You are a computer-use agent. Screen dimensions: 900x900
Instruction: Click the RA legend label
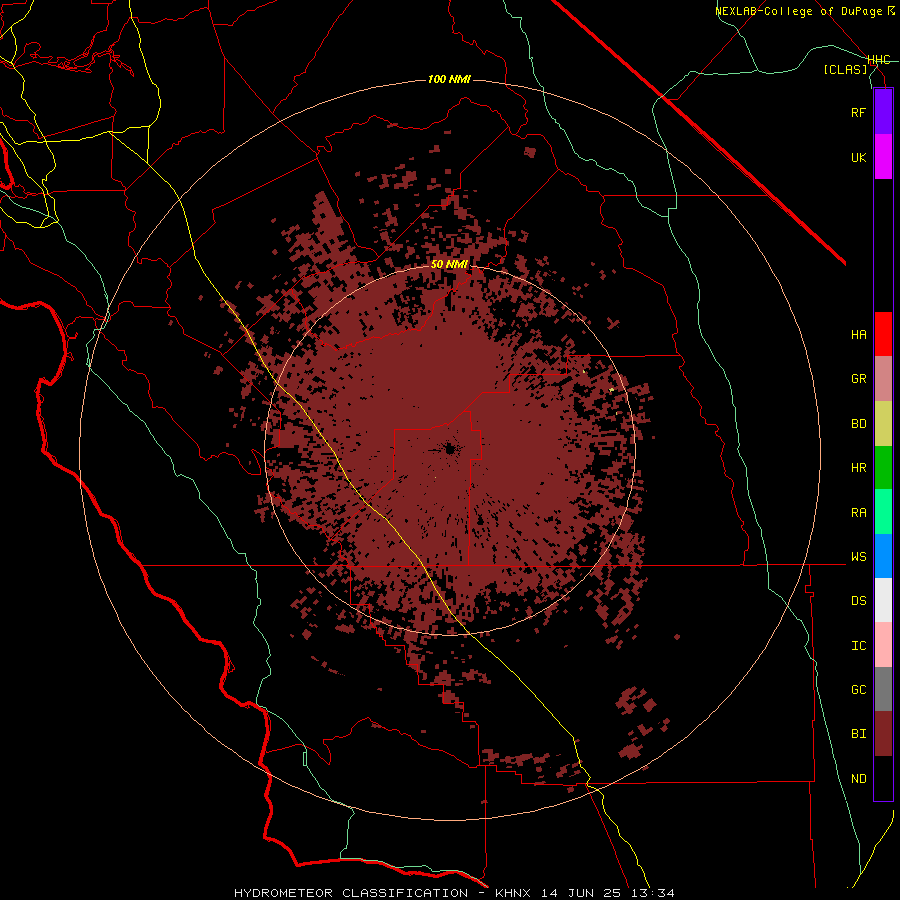point(858,513)
